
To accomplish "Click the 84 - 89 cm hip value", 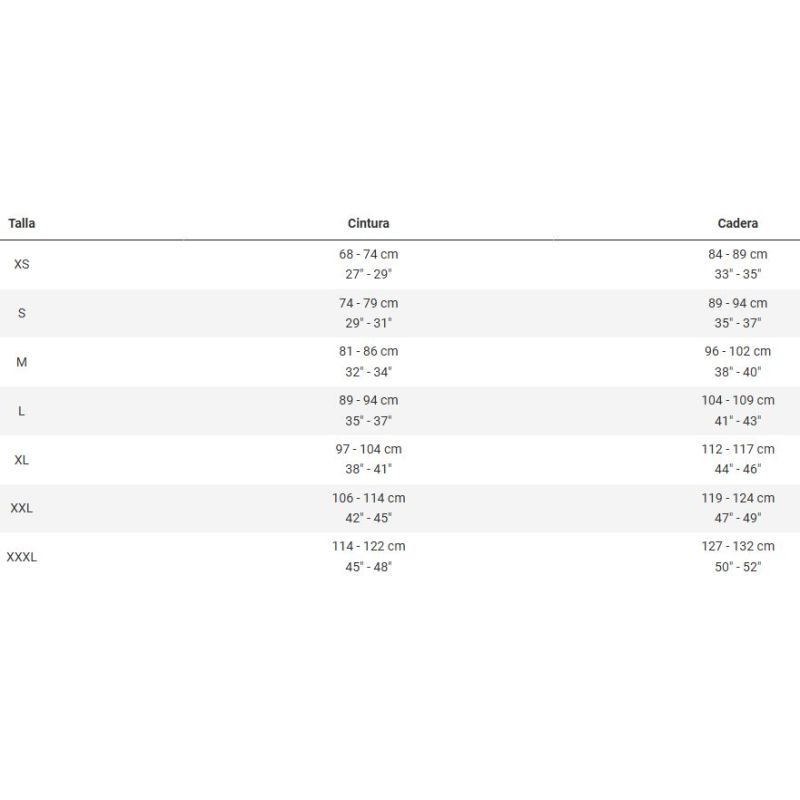I will pyautogui.click(x=738, y=254).
